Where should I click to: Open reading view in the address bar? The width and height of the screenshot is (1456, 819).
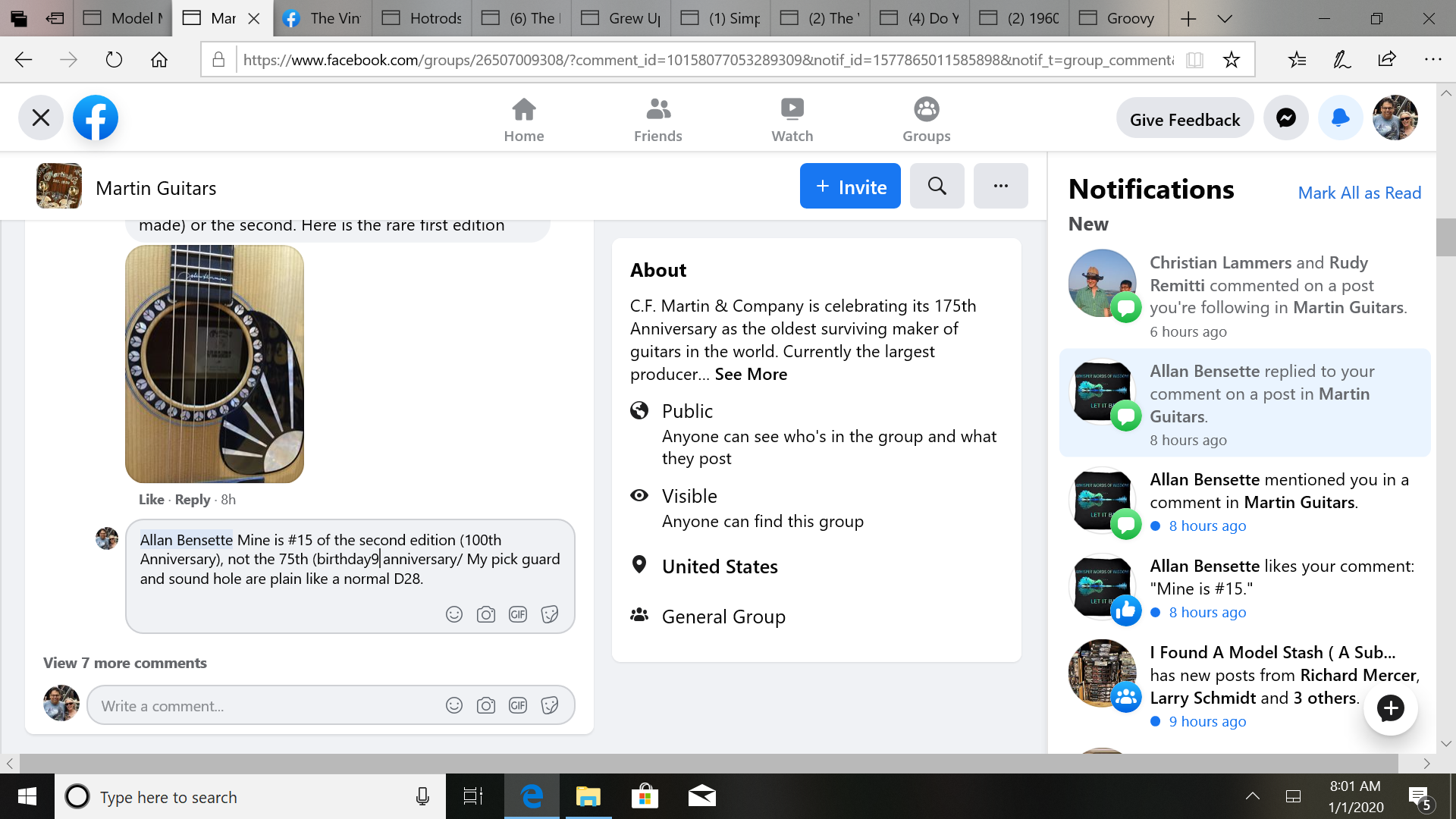click(x=1194, y=60)
